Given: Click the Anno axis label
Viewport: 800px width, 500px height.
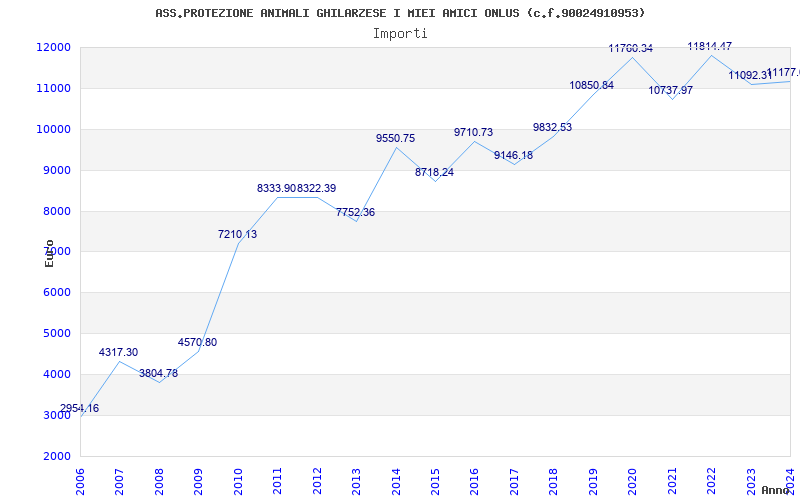Looking at the screenshot, I should [x=776, y=490].
